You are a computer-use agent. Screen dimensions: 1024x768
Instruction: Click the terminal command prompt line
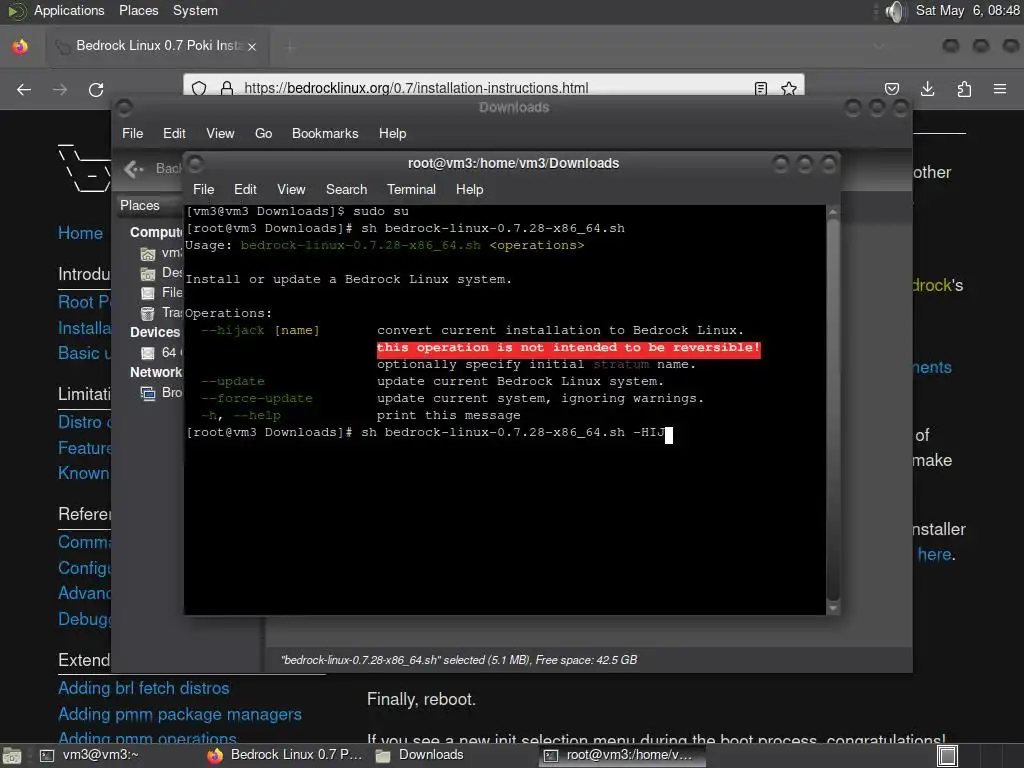(429, 432)
